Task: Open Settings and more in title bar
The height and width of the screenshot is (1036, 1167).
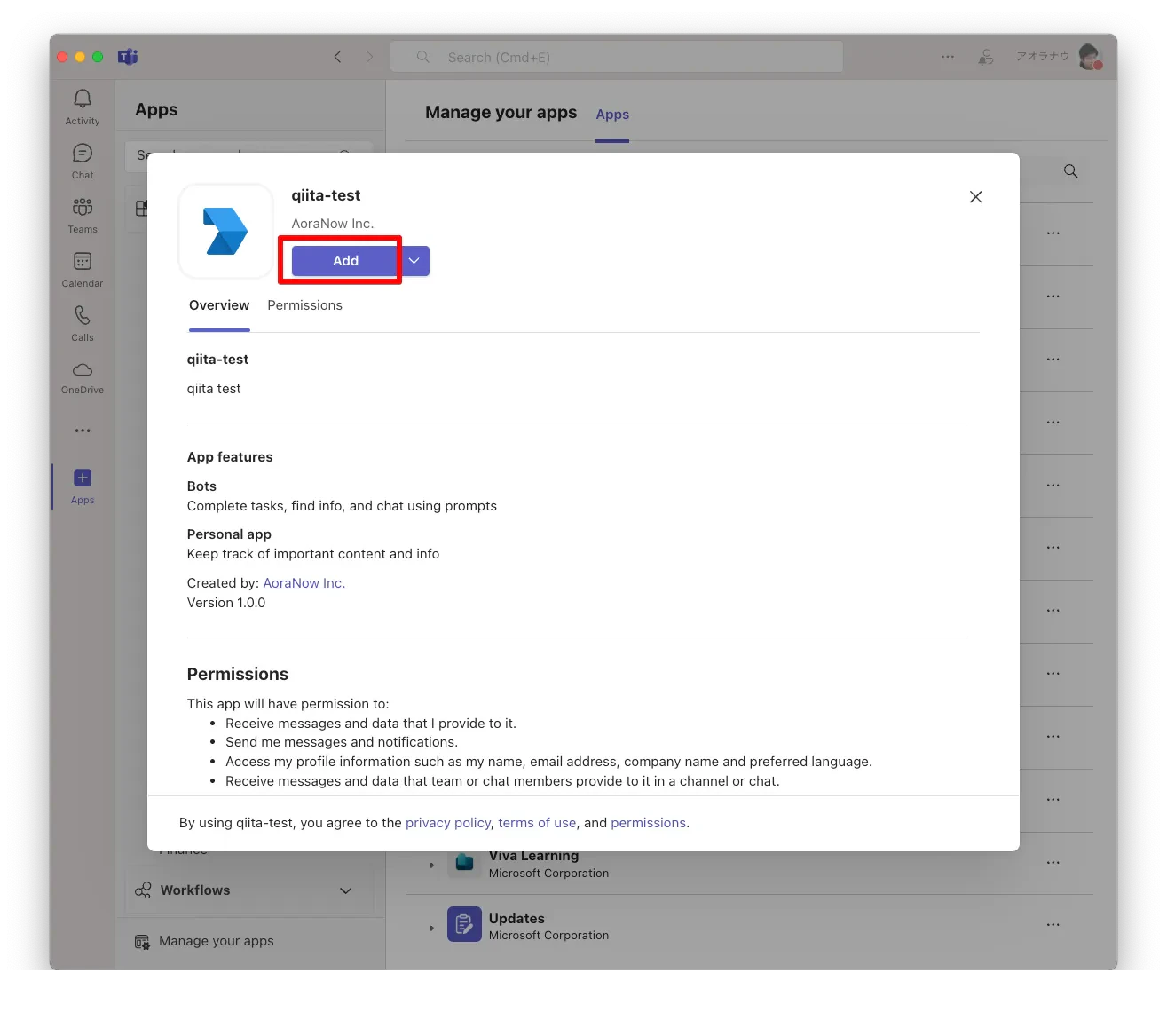Action: (x=948, y=57)
